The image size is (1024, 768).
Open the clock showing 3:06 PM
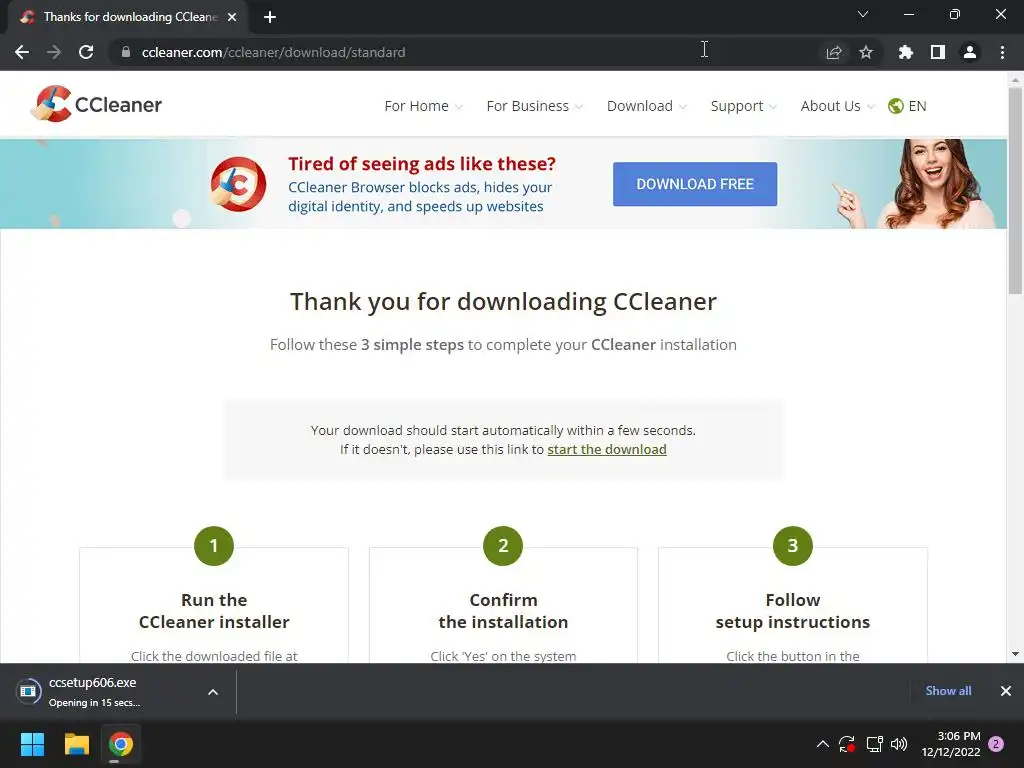pyautogui.click(x=951, y=744)
